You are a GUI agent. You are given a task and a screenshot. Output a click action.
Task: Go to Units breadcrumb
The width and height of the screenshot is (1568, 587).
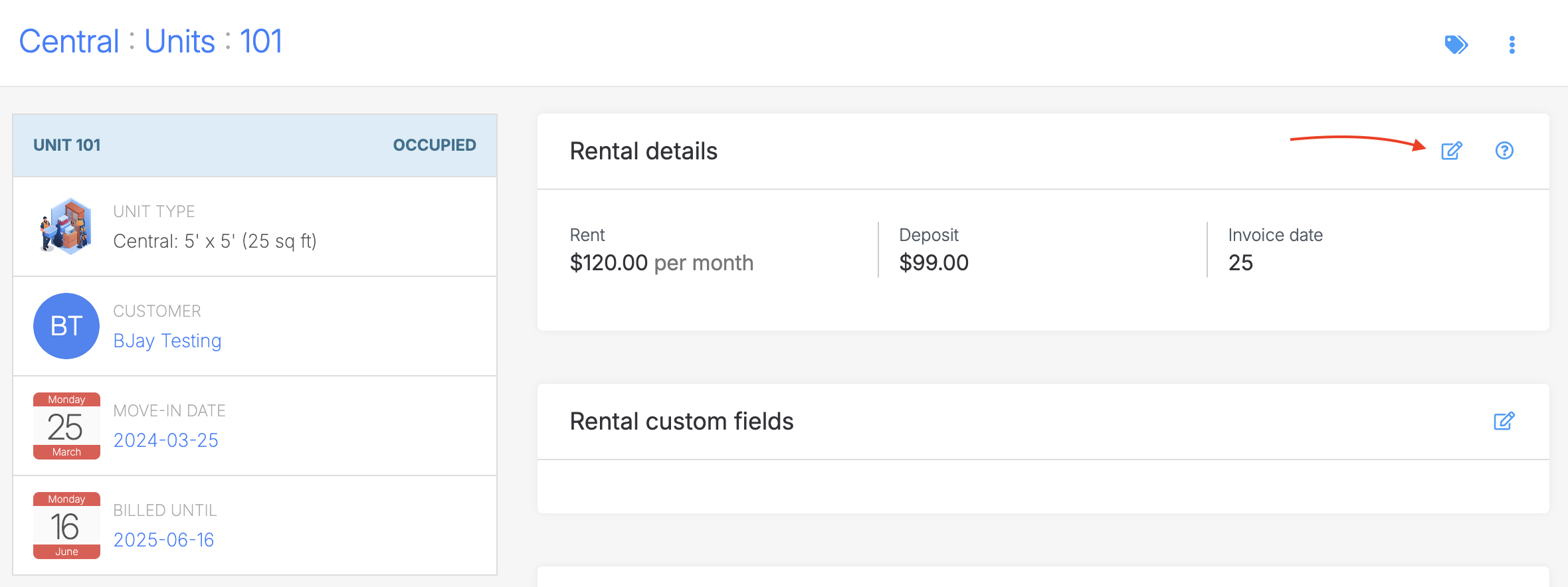180,42
